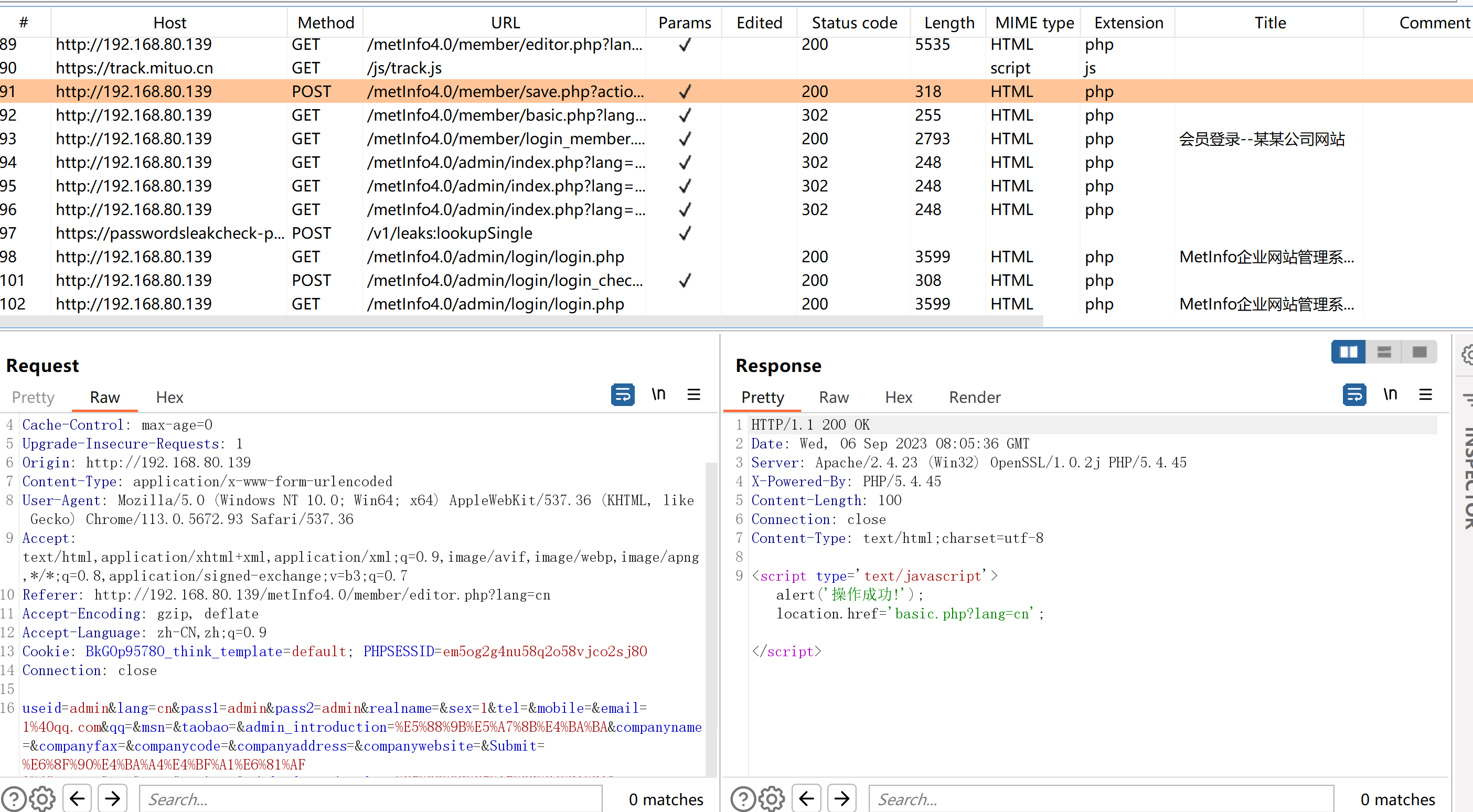
Task: Click the Cookie header line in request
Action: 335,651
